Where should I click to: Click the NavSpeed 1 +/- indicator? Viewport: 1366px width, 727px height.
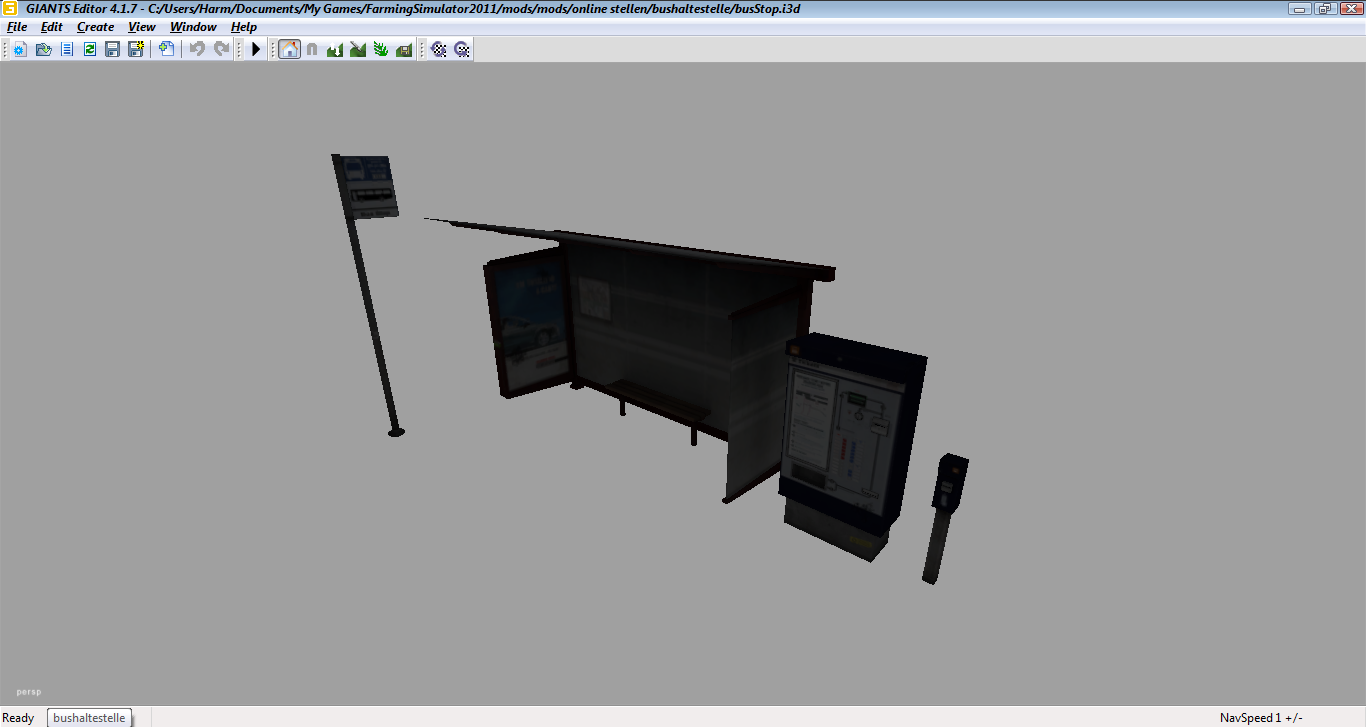pos(1260,718)
